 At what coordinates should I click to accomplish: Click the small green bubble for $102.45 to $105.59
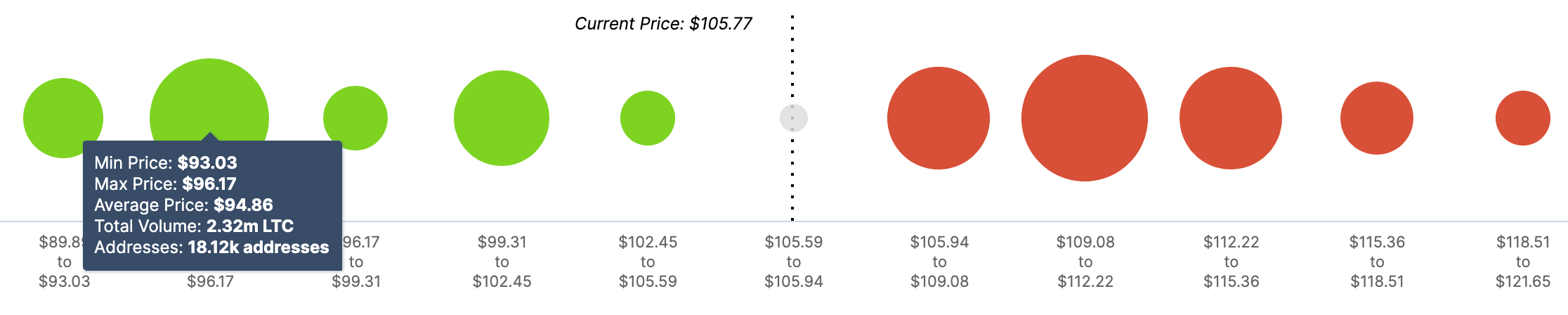pyautogui.click(x=648, y=118)
